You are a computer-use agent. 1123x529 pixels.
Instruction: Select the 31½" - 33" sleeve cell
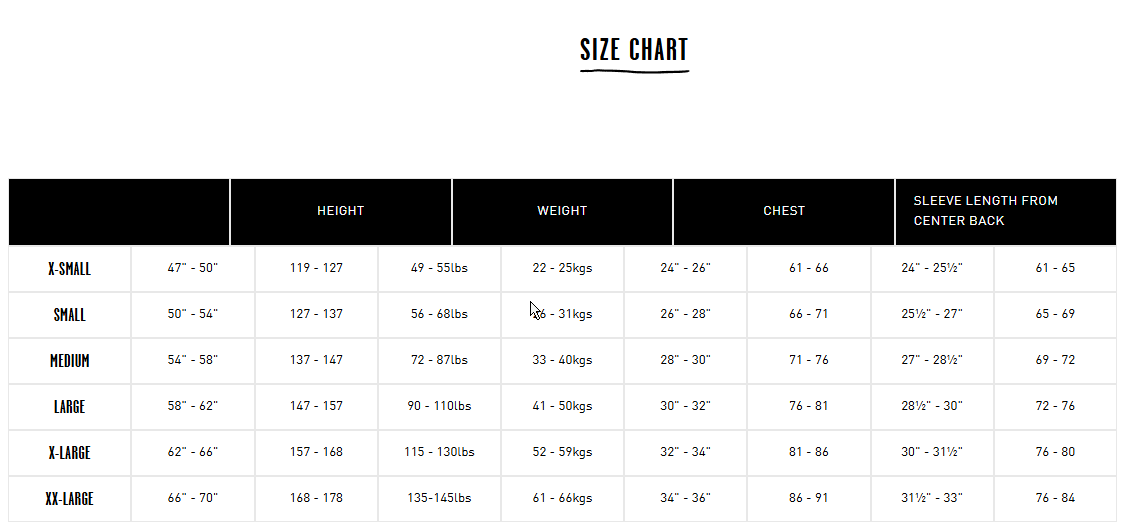pos(932,498)
